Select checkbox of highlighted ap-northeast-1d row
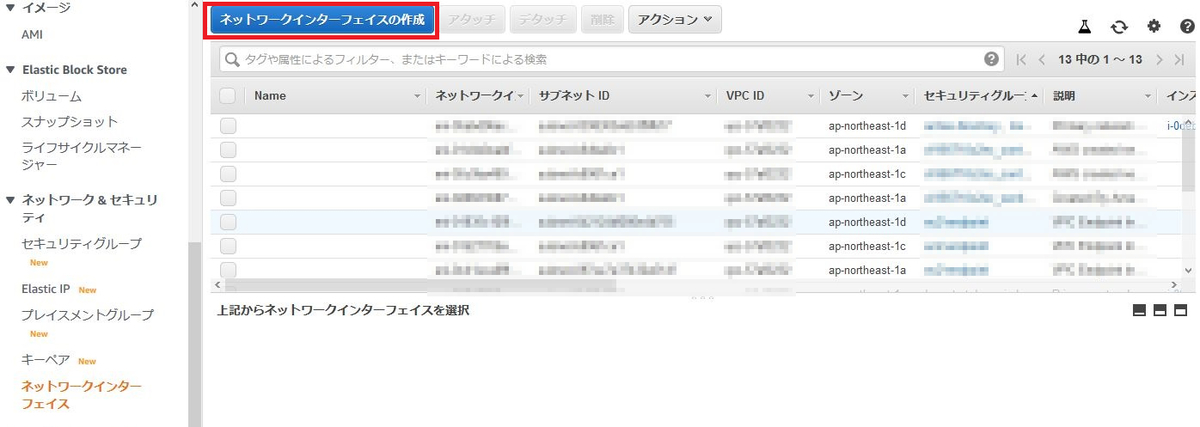 pos(227,222)
